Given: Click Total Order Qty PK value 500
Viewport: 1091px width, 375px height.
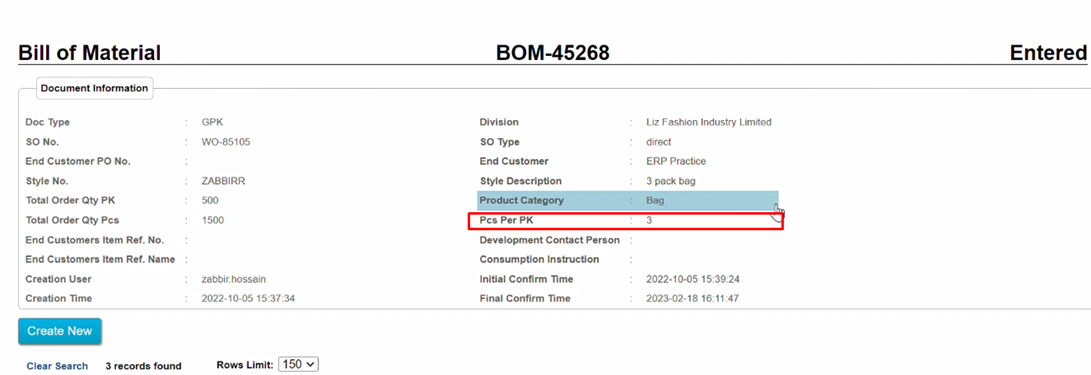Looking at the screenshot, I should click(209, 200).
